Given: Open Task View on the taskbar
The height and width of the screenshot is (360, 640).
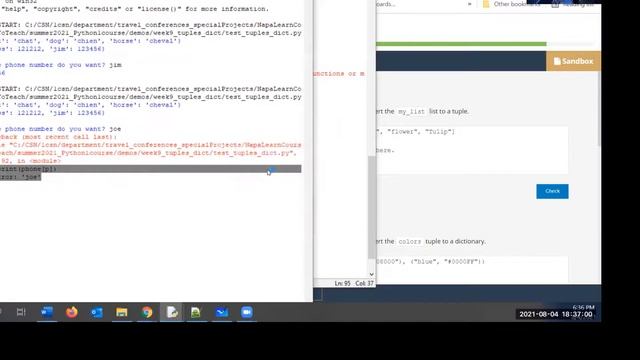Looking at the screenshot, I should pos(21,312).
